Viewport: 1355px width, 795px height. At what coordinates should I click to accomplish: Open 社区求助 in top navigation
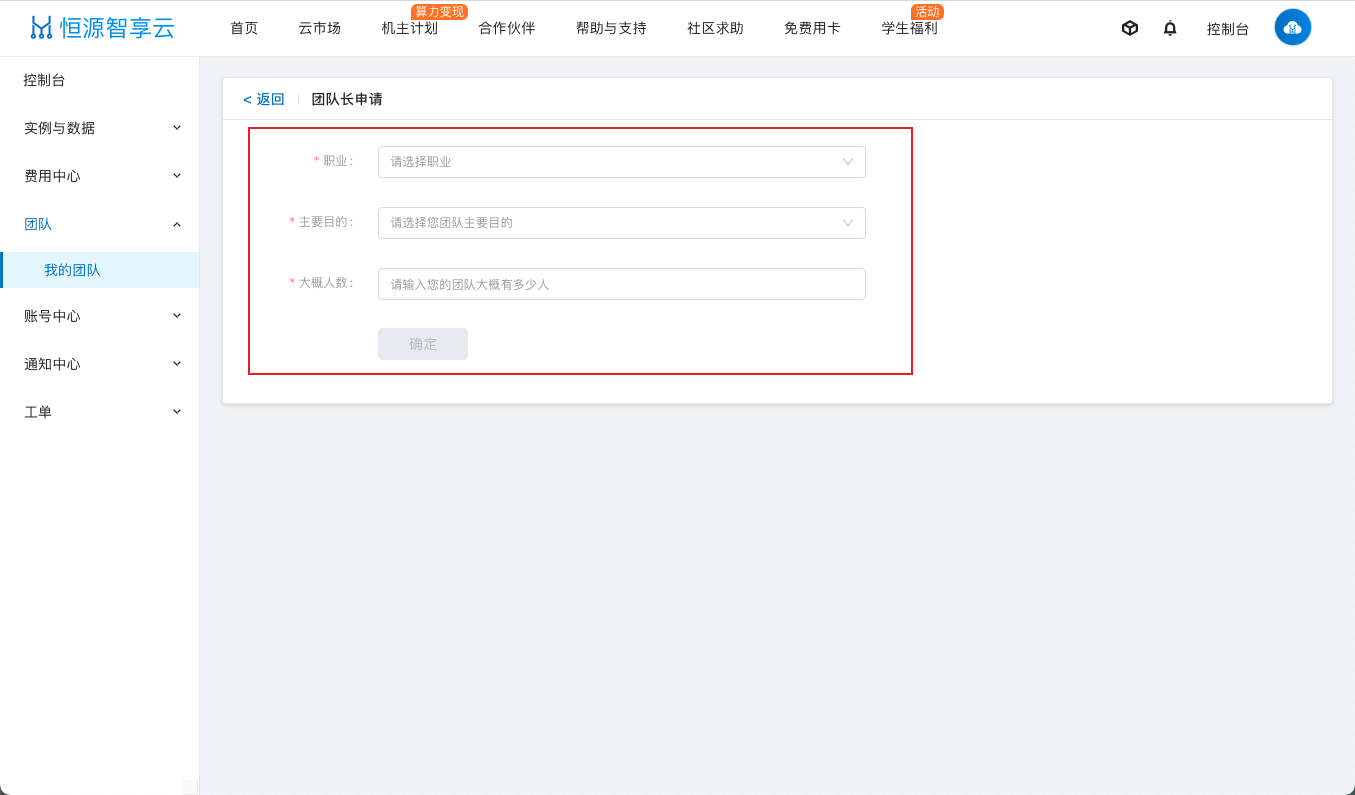(715, 28)
